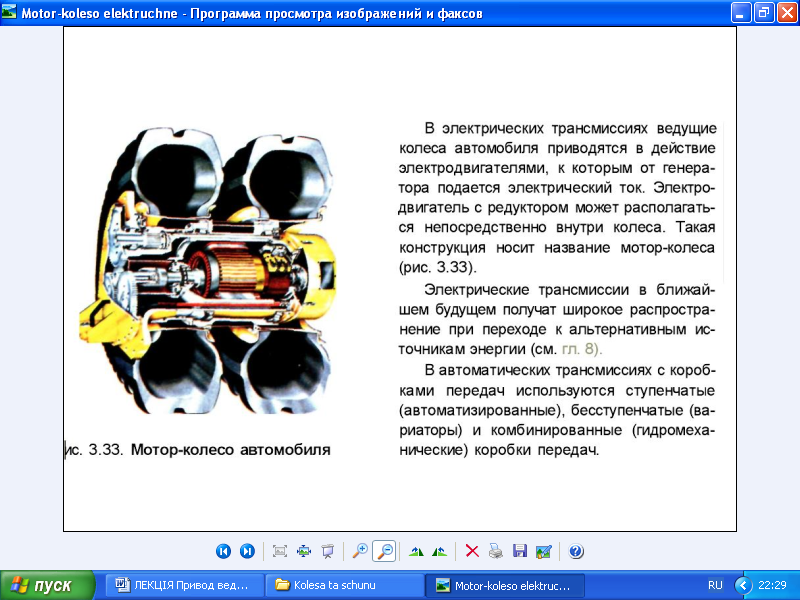Viewport: 800px width, 600px height.
Task: Close the image viewer window
Action: click(x=787, y=13)
